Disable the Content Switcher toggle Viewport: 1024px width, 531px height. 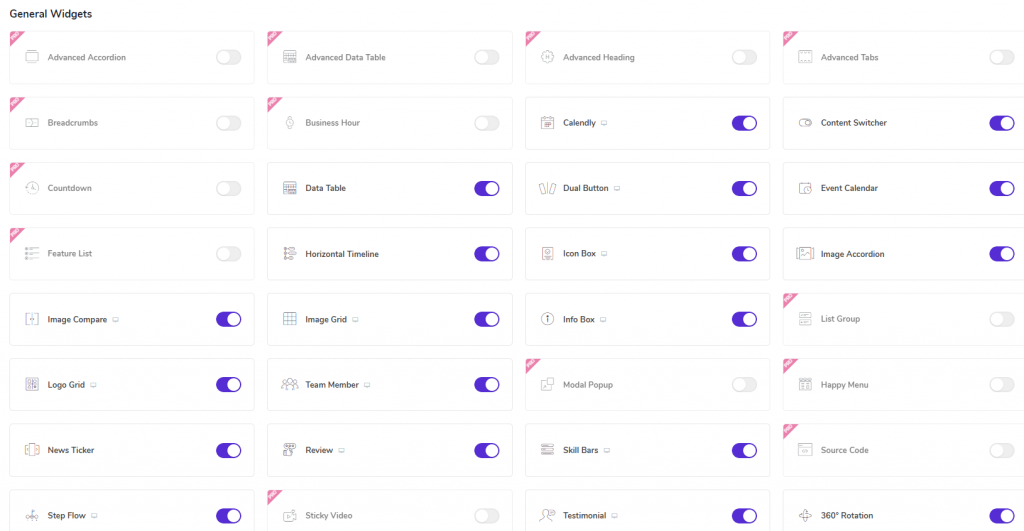coord(1001,123)
